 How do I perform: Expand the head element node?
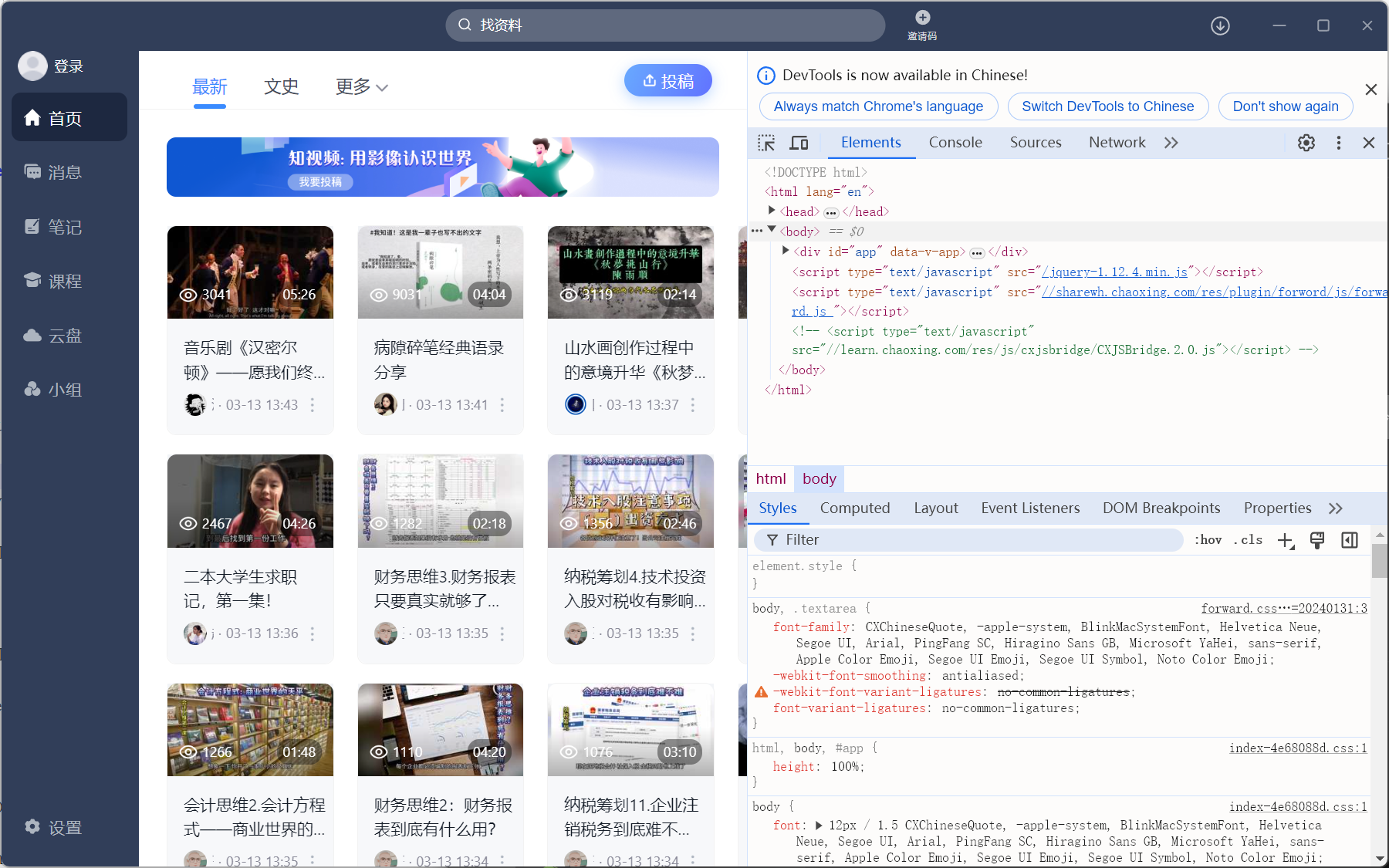coord(771,211)
